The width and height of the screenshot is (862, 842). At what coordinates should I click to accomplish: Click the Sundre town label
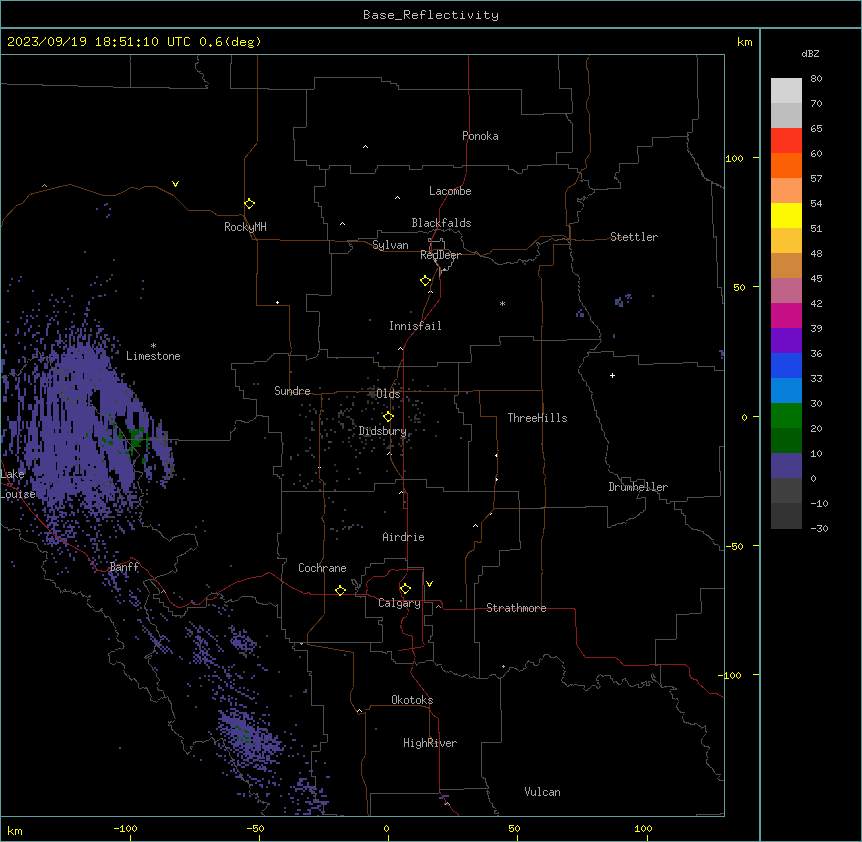[x=292, y=391]
